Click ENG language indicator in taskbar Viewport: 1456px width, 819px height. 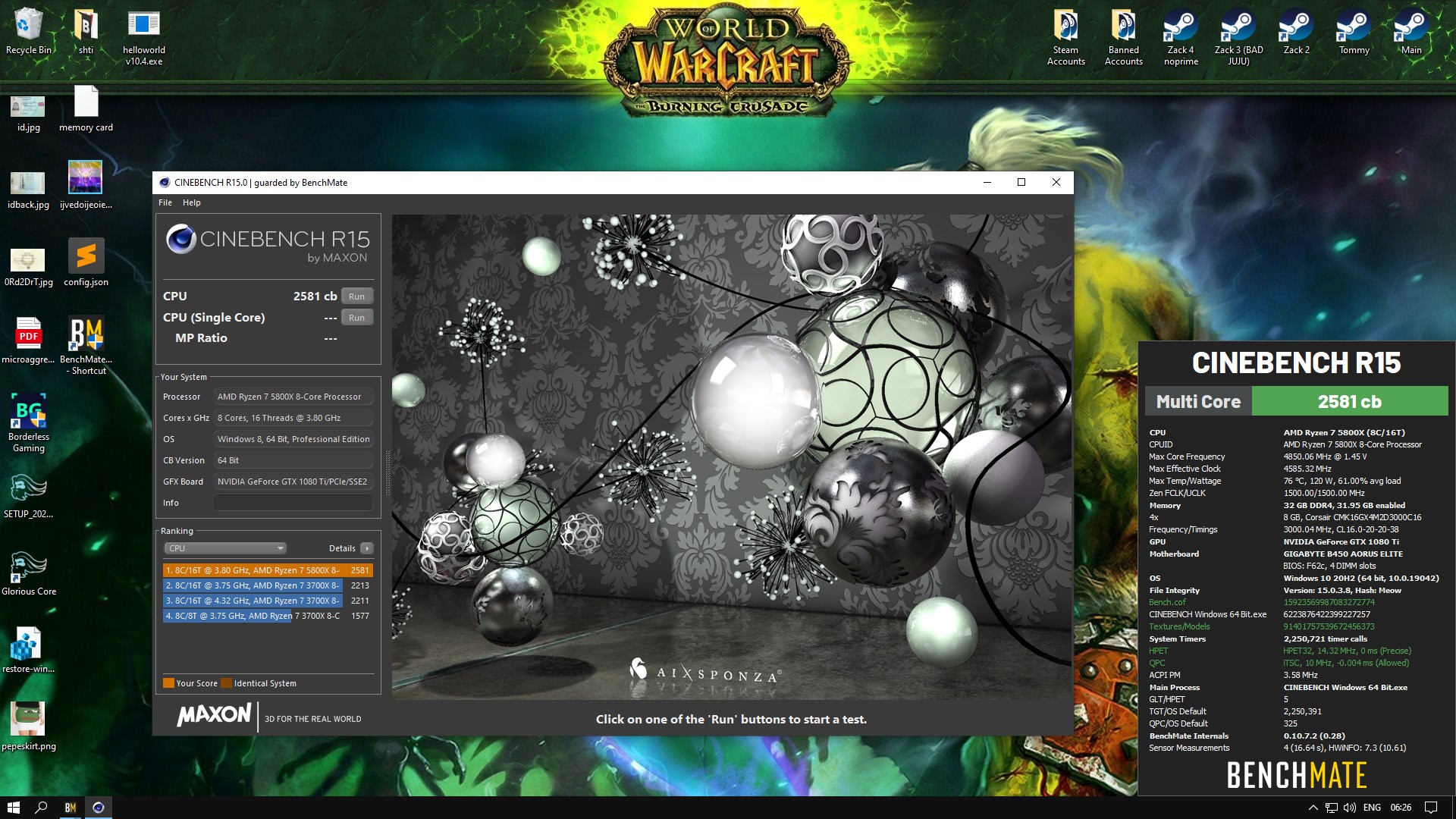[1372, 808]
